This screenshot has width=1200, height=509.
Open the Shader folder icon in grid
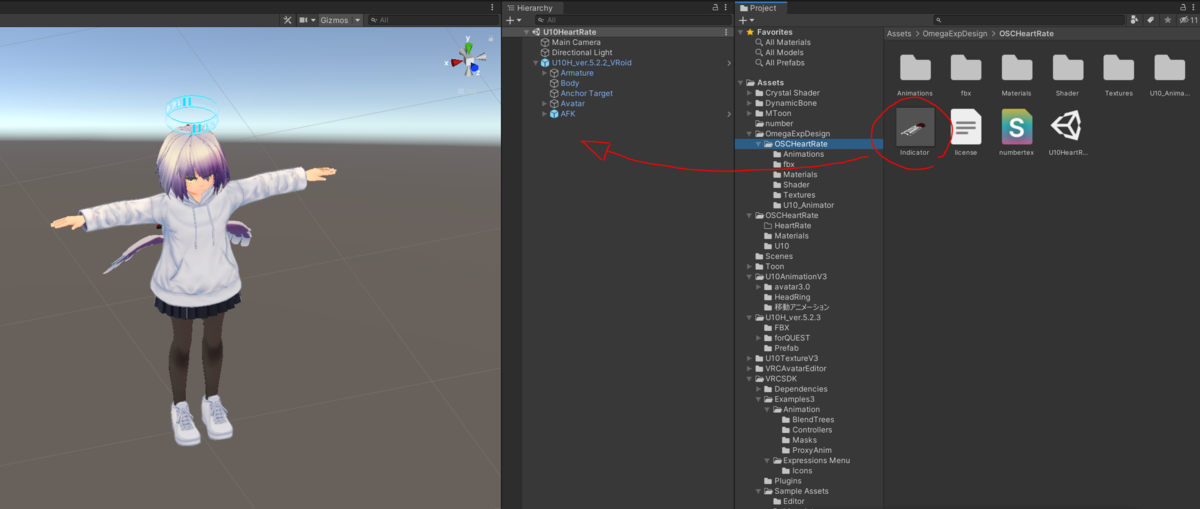(x=1068, y=68)
